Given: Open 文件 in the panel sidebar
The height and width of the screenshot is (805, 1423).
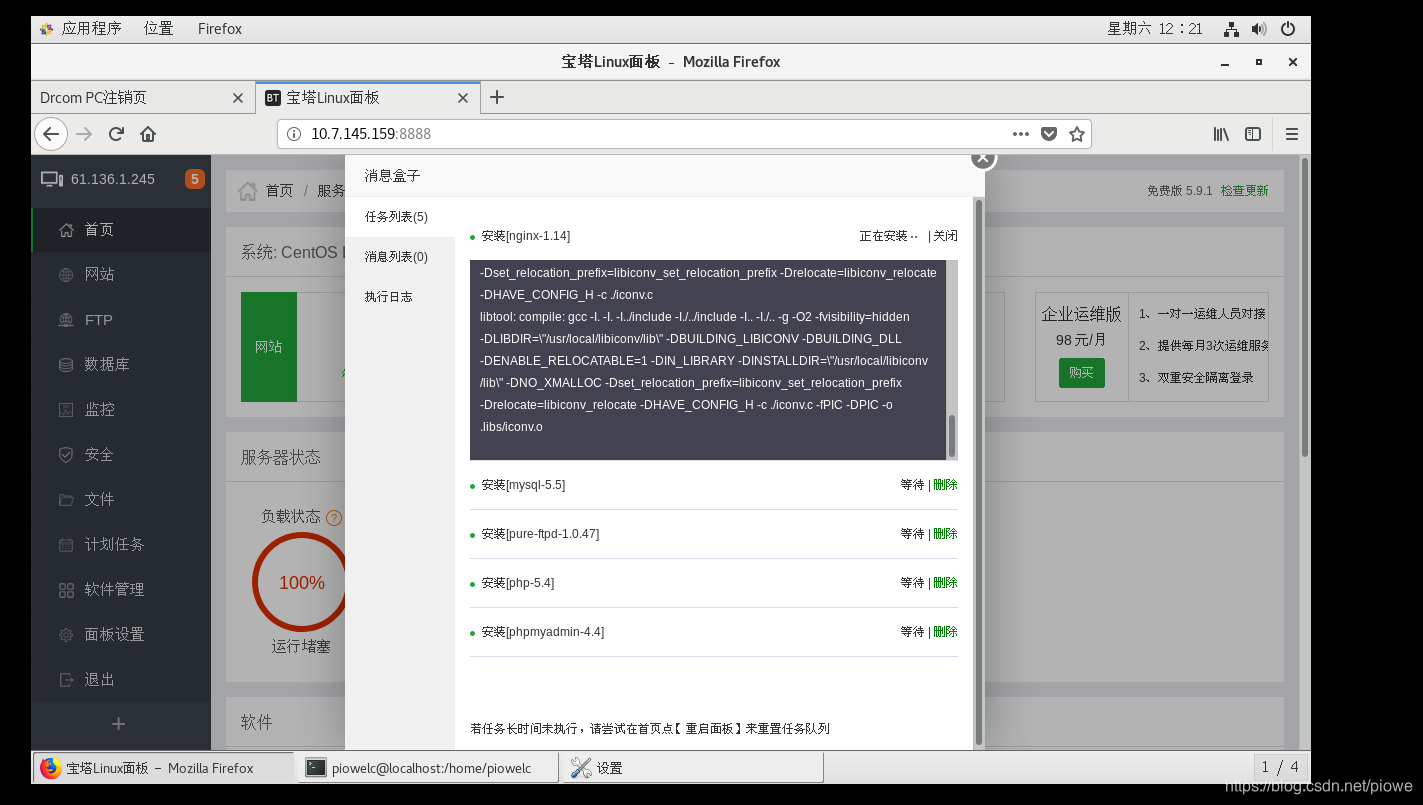Looking at the screenshot, I should point(121,500).
